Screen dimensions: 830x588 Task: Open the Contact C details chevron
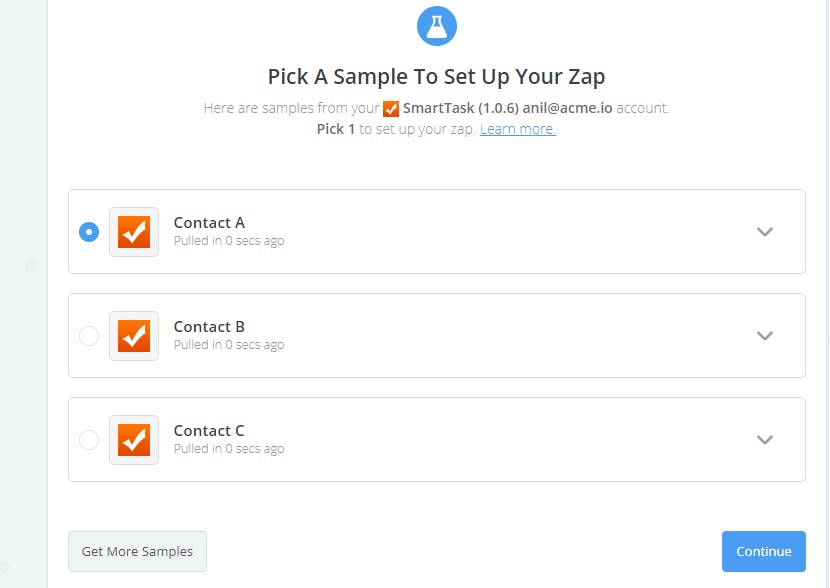tap(765, 440)
